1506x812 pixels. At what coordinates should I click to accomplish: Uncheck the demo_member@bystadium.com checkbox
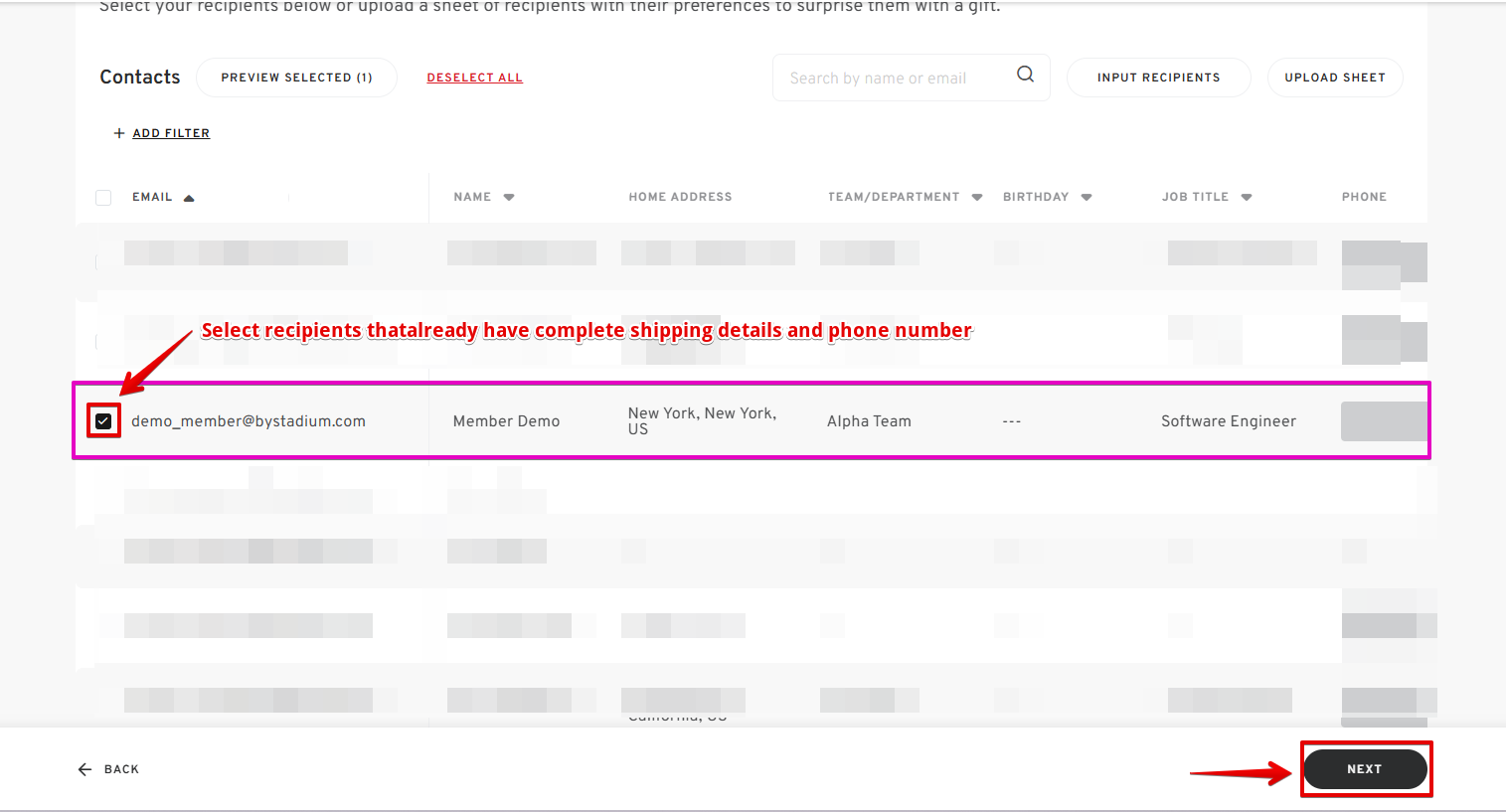click(103, 421)
